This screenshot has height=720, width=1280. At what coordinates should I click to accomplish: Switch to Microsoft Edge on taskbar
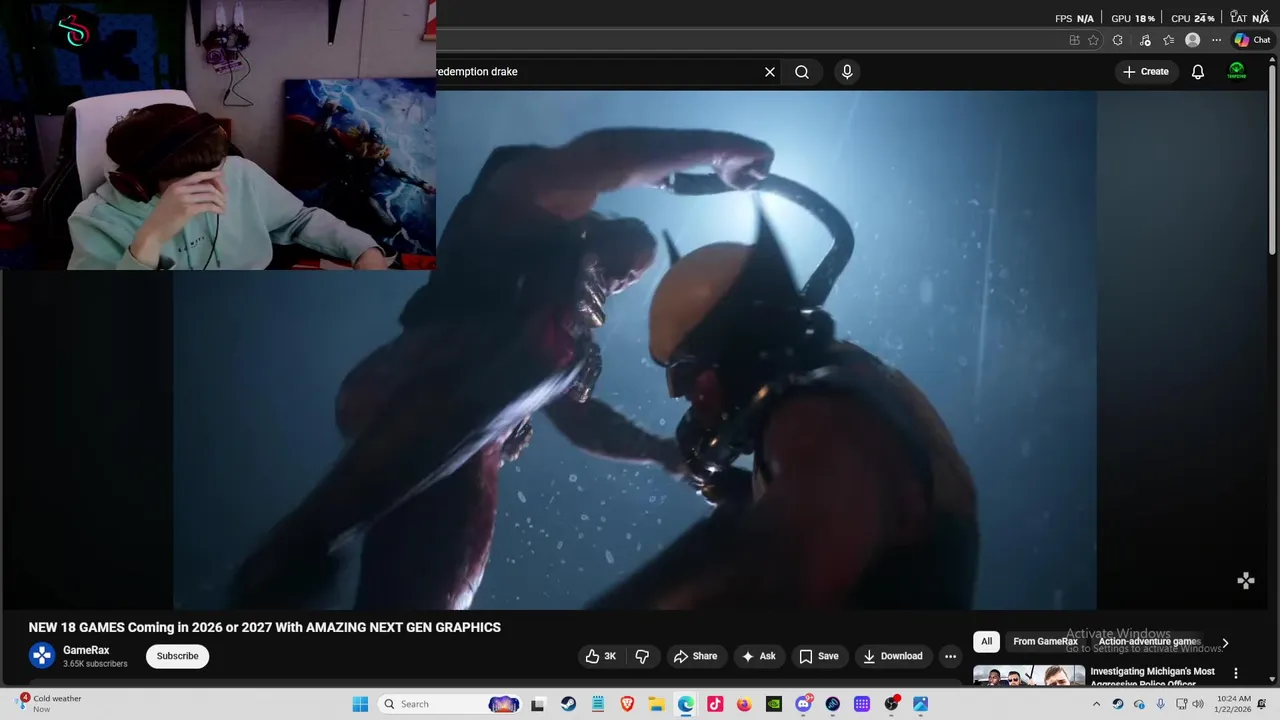coord(686,704)
